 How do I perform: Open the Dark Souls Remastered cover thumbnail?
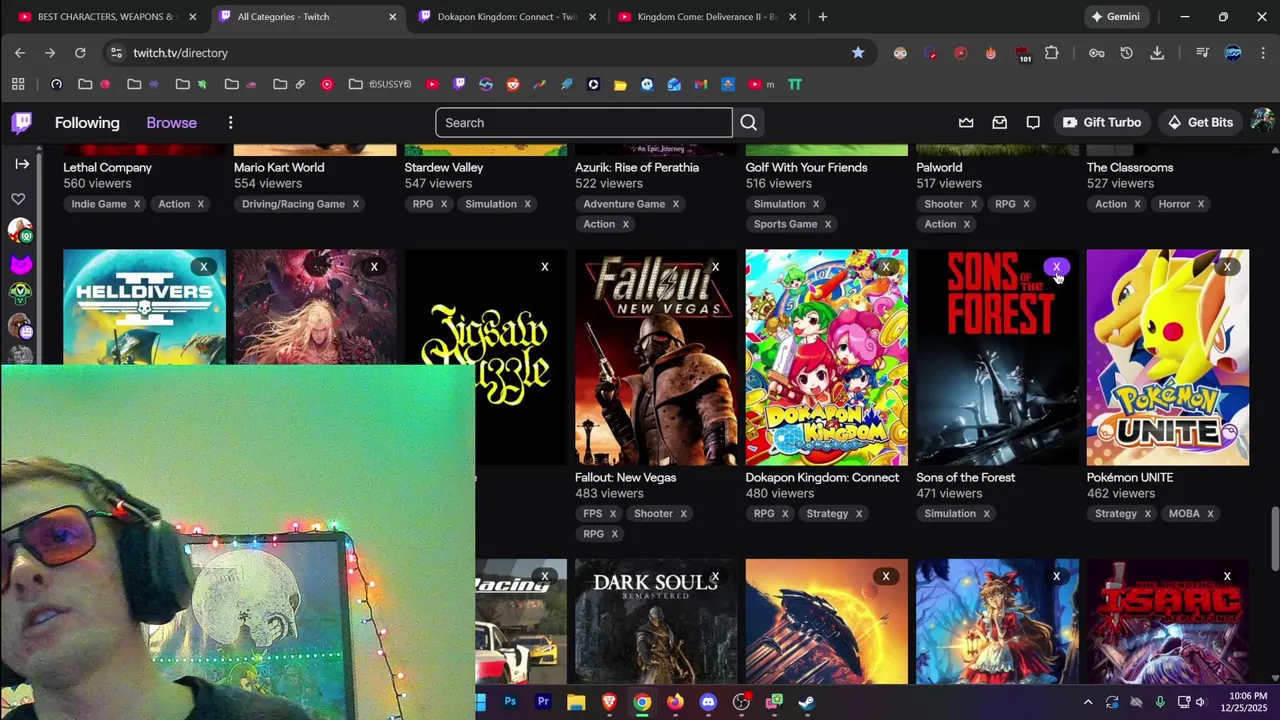(x=656, y=622)
